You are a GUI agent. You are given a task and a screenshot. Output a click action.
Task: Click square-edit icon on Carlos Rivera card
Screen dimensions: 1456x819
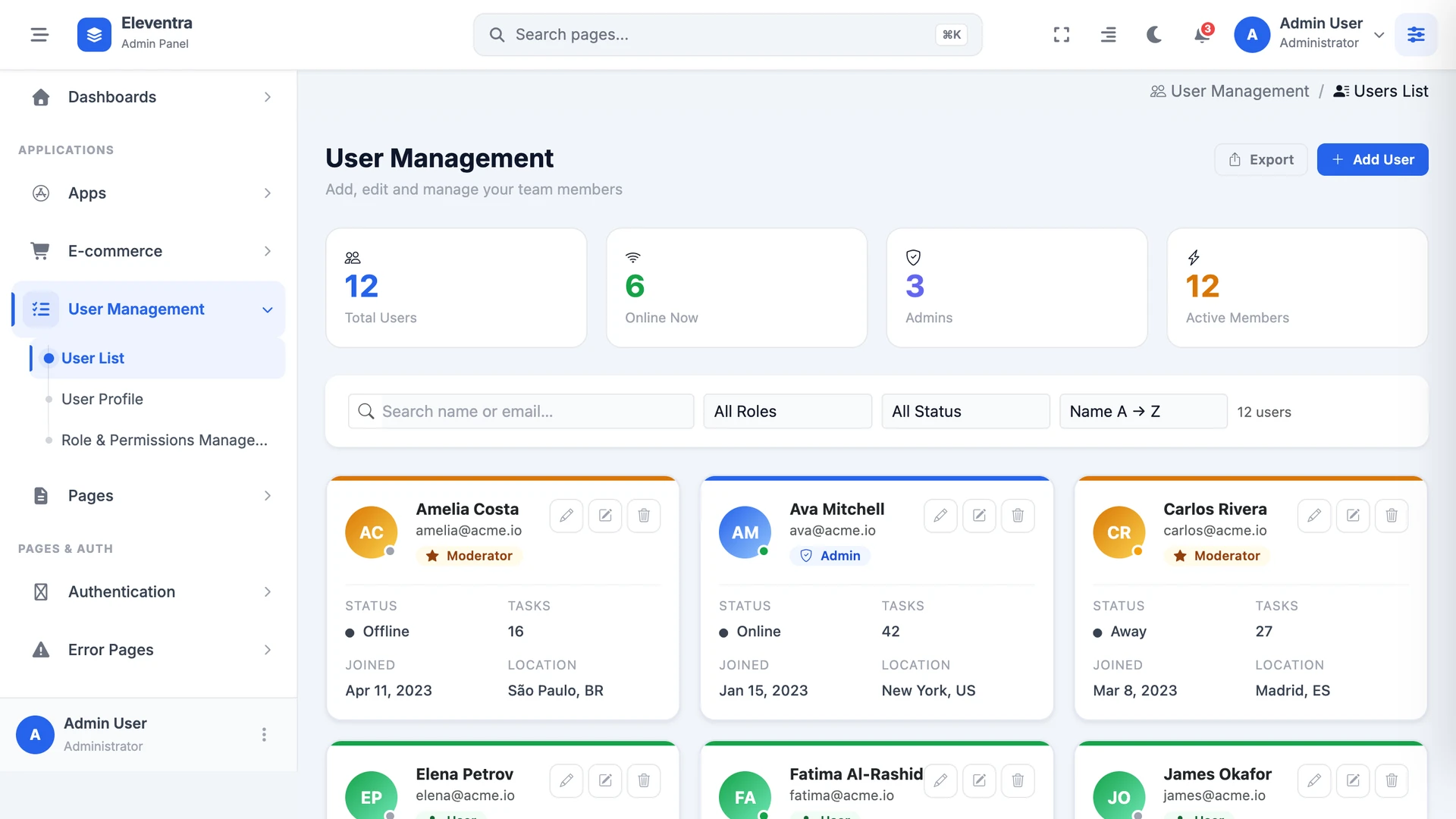click(1353, 516)
